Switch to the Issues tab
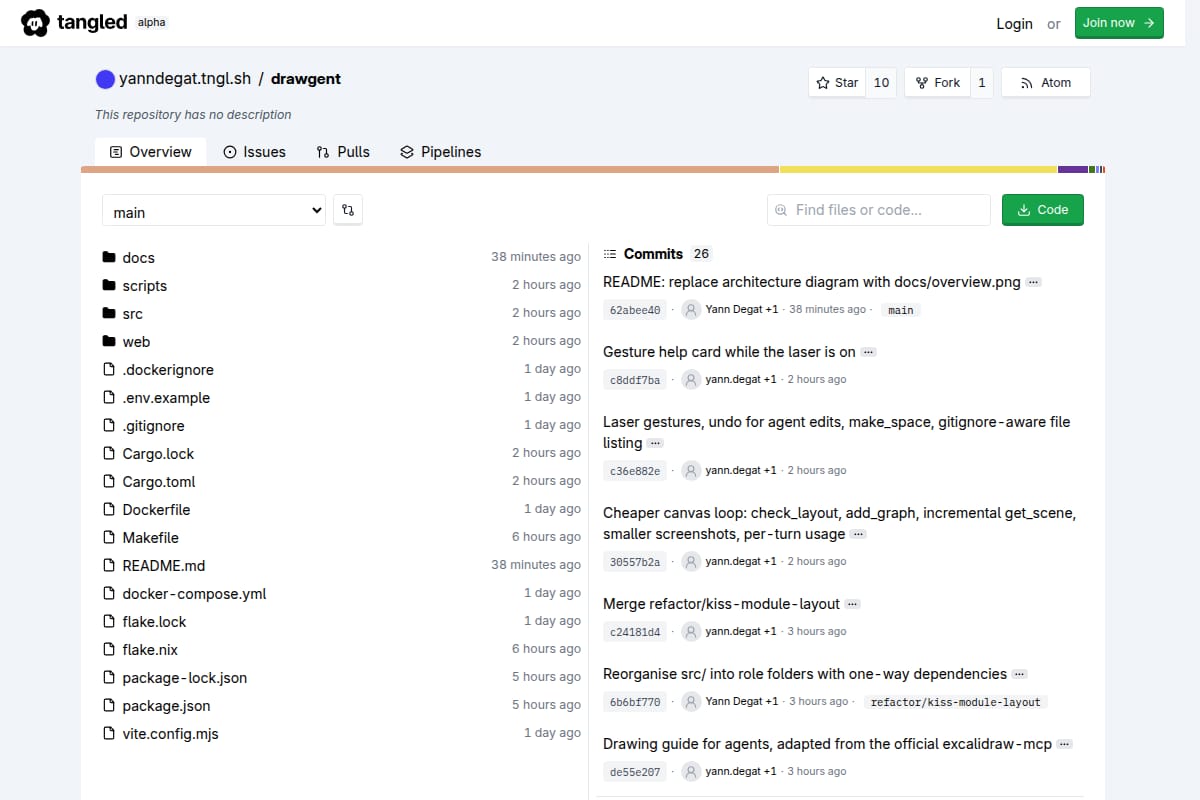The image size is (1200, 800). pos(254,152)
